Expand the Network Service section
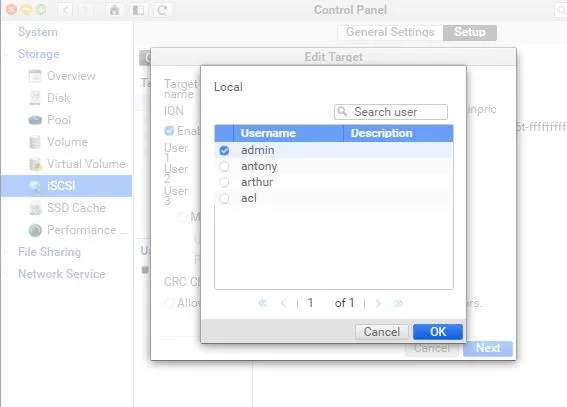This screenshot has width=567, height=407. pos(61,274)
